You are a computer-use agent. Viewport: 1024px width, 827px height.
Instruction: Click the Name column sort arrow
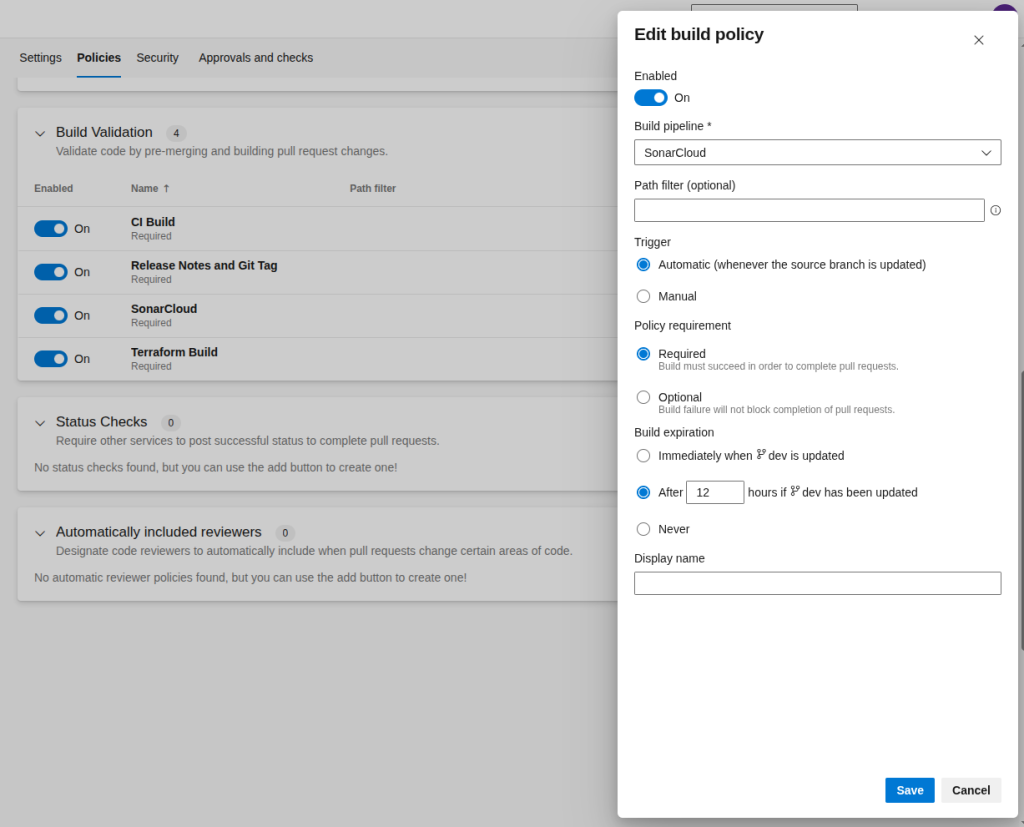[166, 188]
